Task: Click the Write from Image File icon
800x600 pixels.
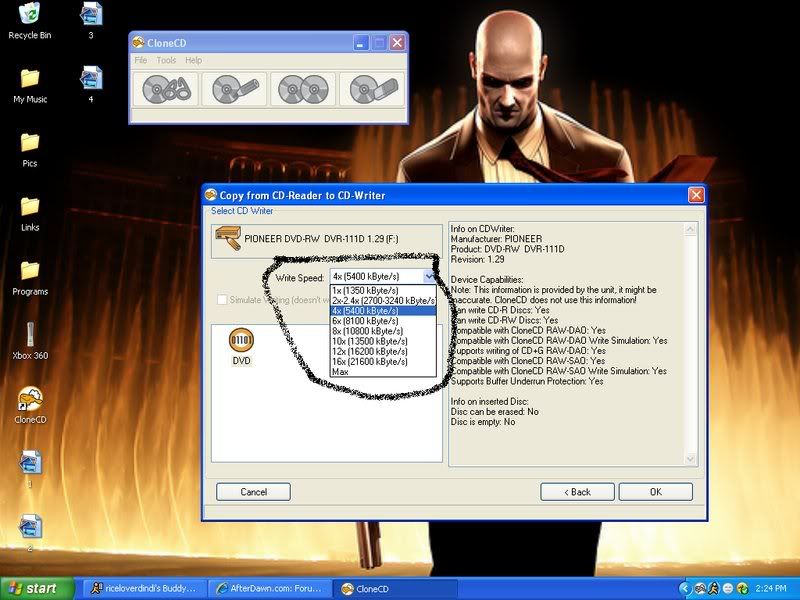Action: pos(235,90)
